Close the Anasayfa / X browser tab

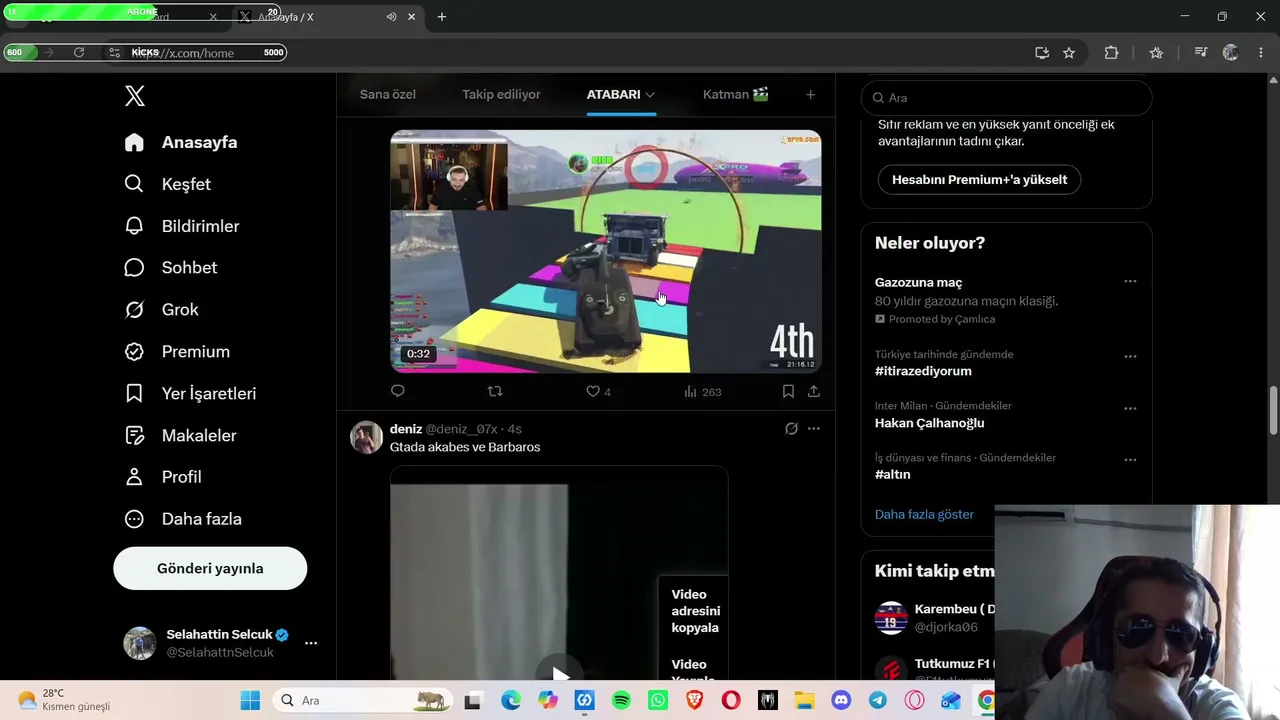coord(411,17)
